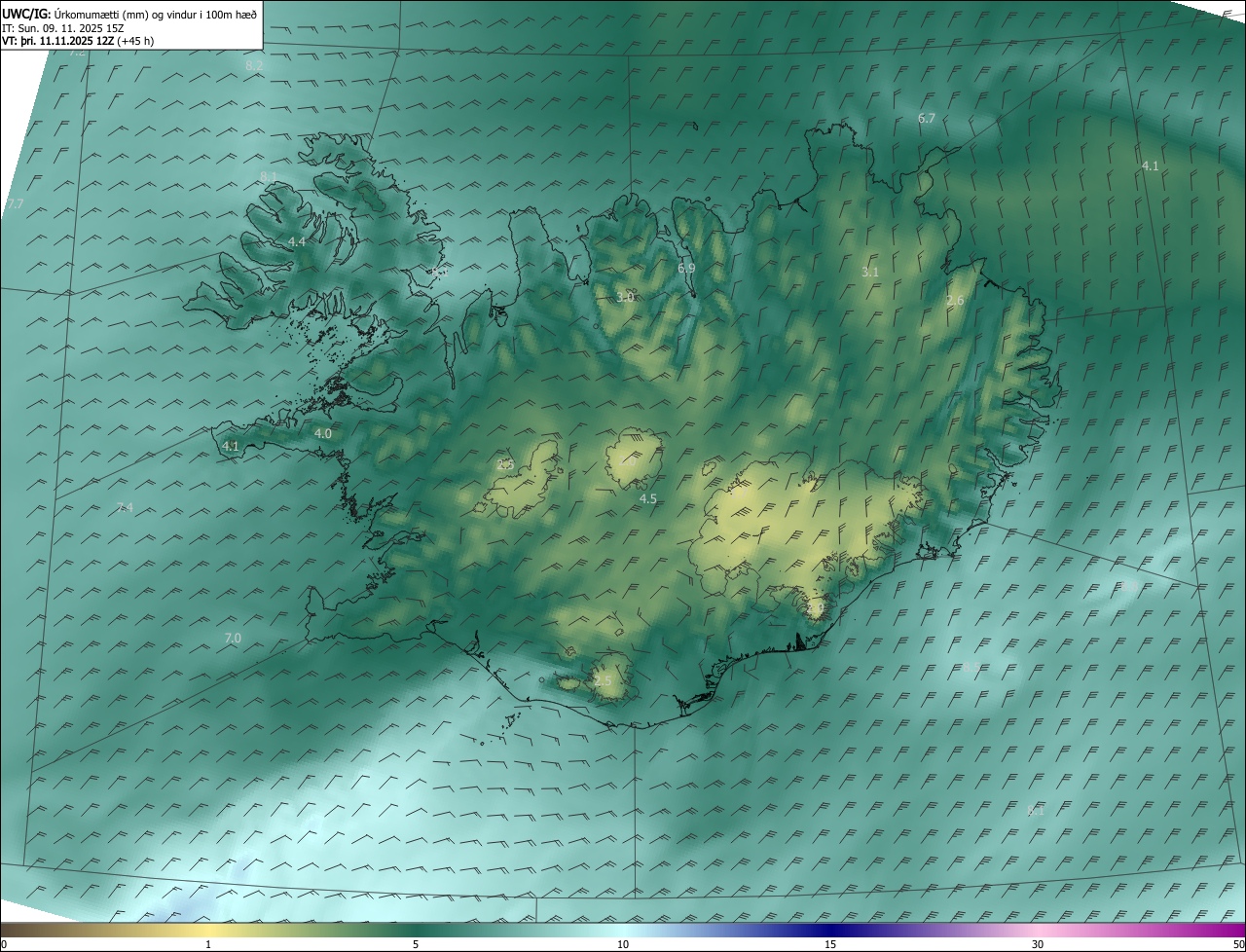This screenshot has height=952, width=1246.
Task: Click the 5 tick on the color scale
Action: coord(416,944)
